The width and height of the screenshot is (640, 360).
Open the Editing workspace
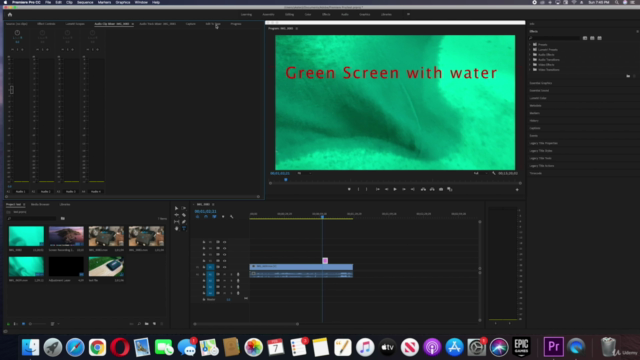coord(289,14)
